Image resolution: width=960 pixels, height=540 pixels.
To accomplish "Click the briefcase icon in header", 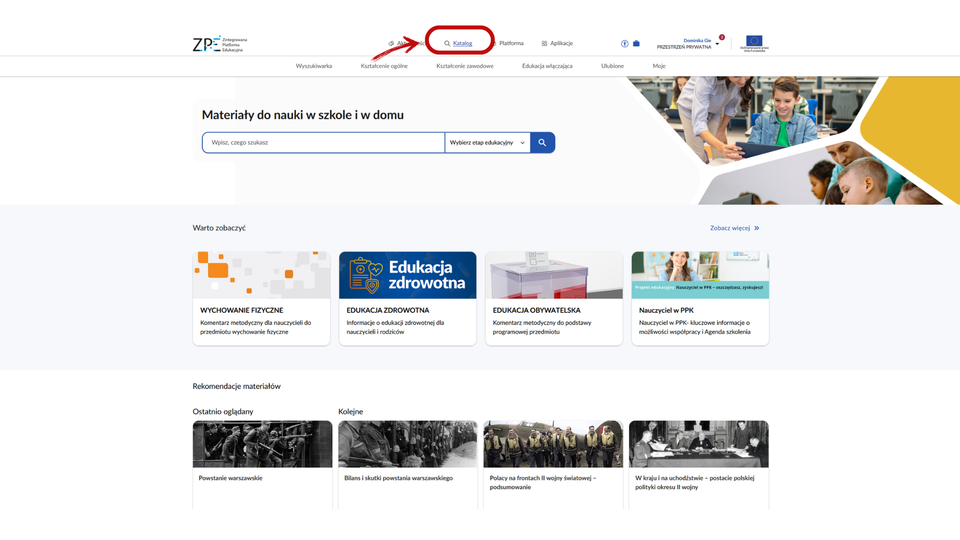I will (x=636, y=44).
